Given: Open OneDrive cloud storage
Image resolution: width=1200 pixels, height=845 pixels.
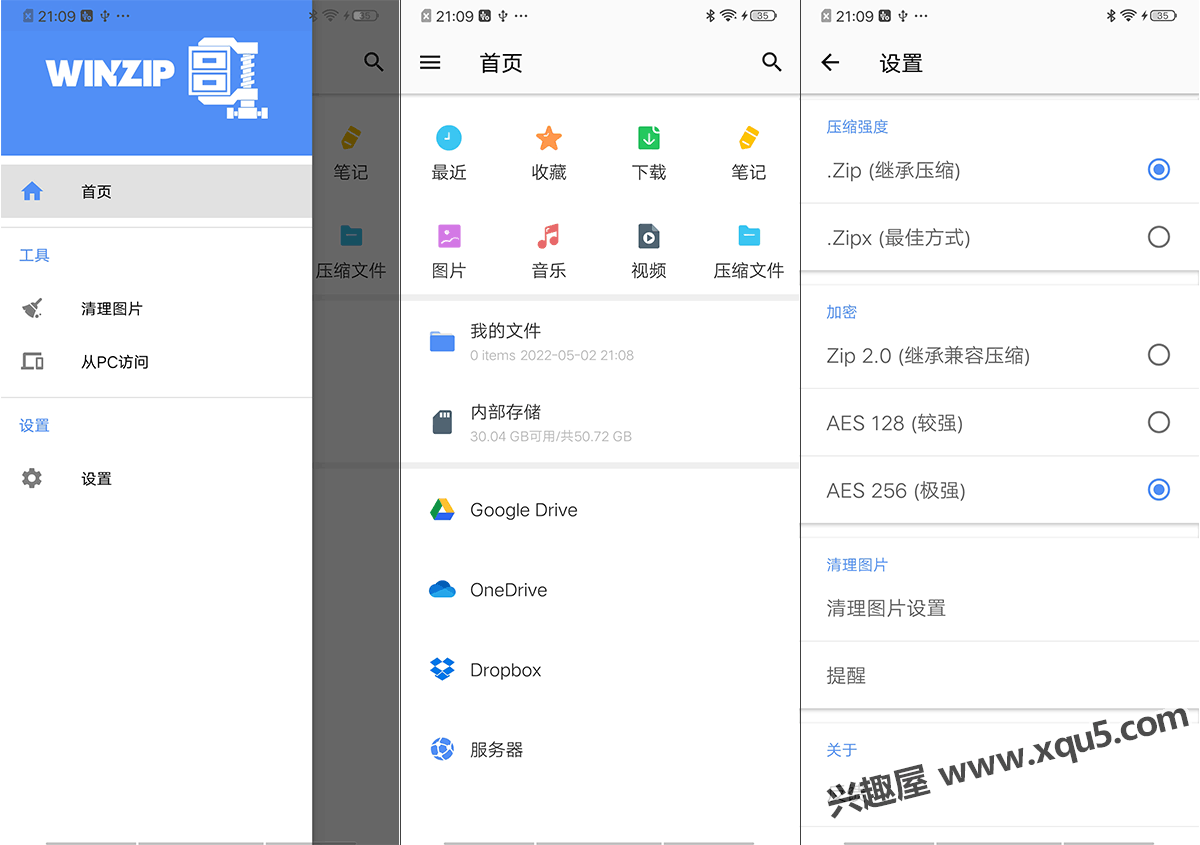Looking at the screenshot, I should tap(600, 590).
